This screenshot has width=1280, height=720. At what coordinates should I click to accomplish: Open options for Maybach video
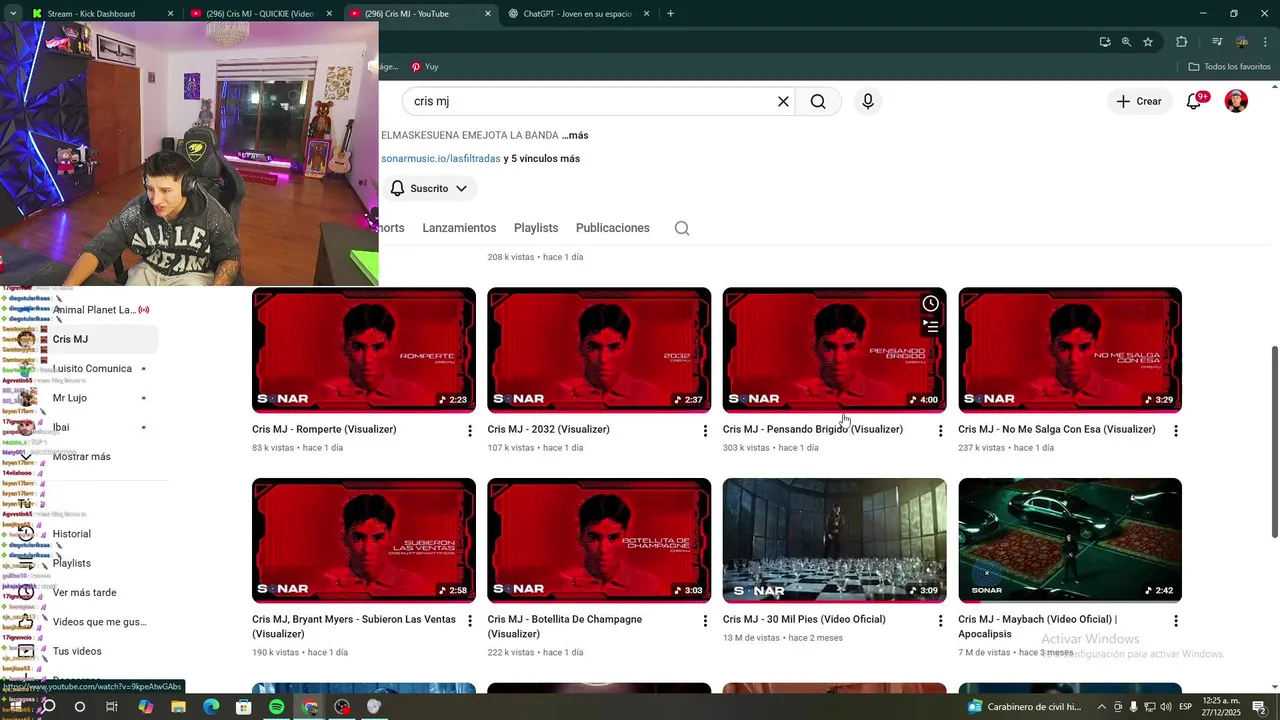1176,621
